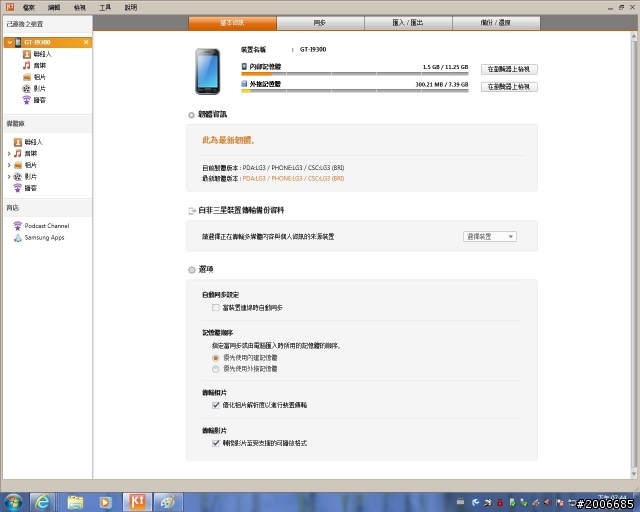Open the Tools (工具) menu
The width and height of the screenshot is (640, 512).
coord(105,8)
